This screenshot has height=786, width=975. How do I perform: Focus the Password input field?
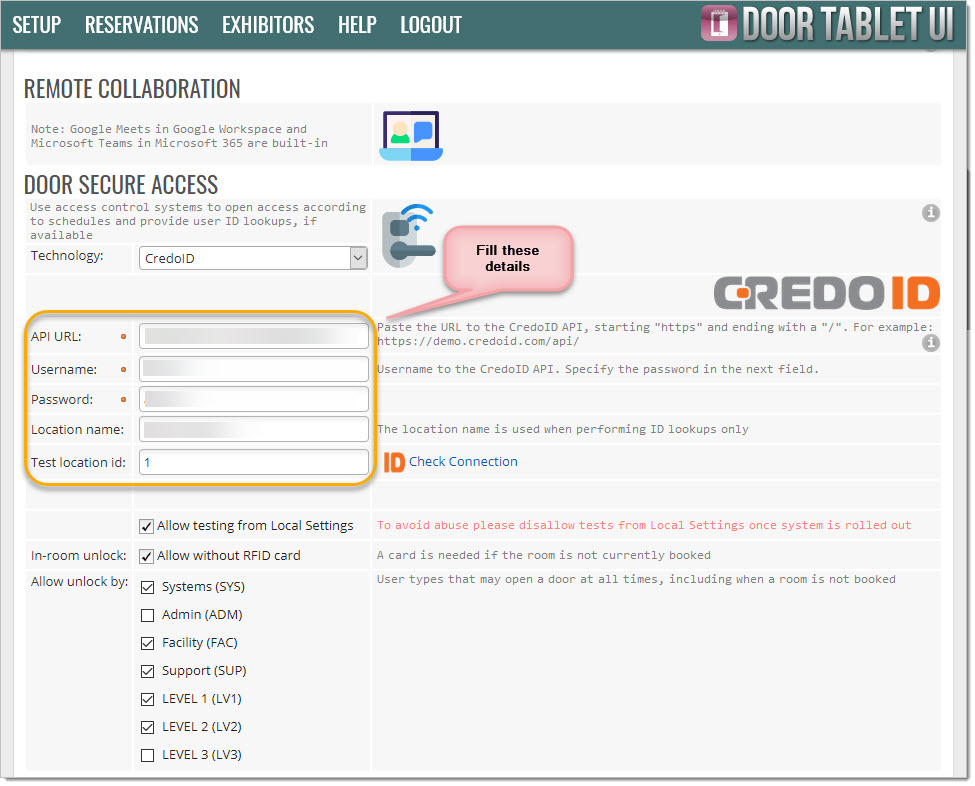[254, 399]
